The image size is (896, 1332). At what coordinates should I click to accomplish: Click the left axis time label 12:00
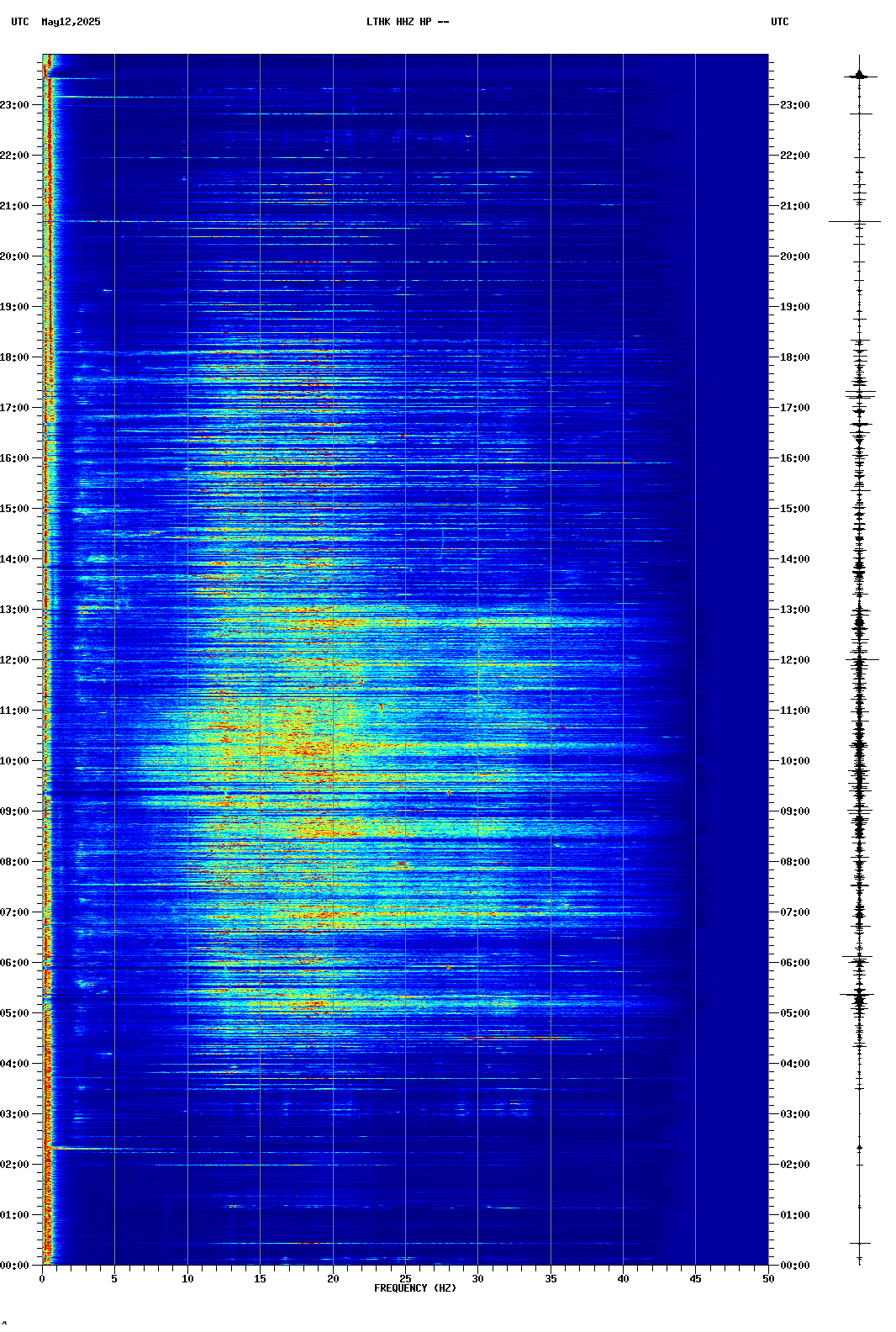(14, 660)
